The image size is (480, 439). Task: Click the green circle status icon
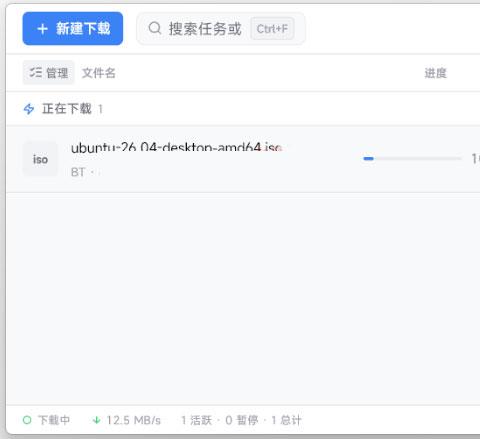tap(27, 420)
